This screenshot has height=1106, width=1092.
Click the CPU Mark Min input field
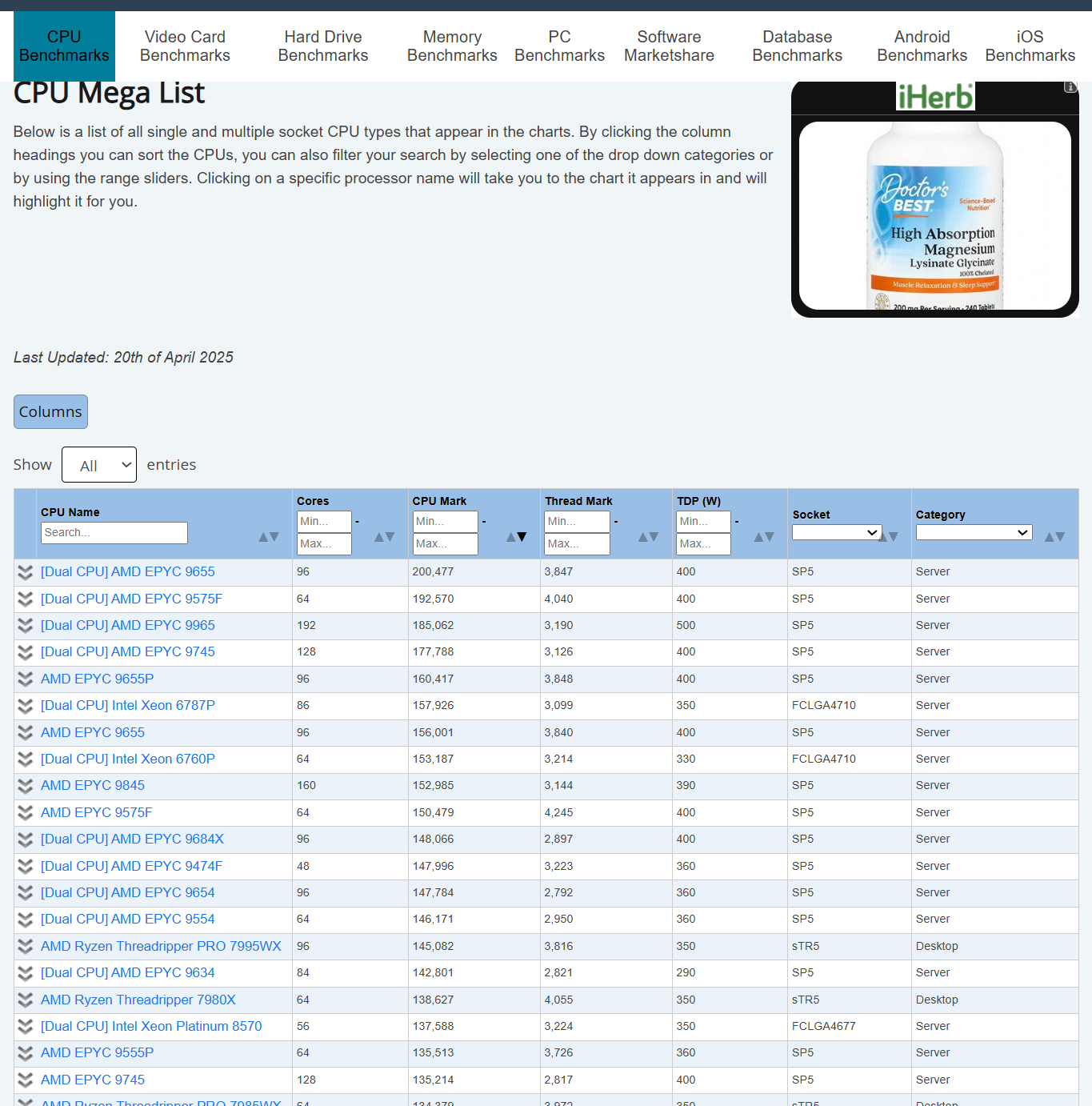tap(445, 521)
